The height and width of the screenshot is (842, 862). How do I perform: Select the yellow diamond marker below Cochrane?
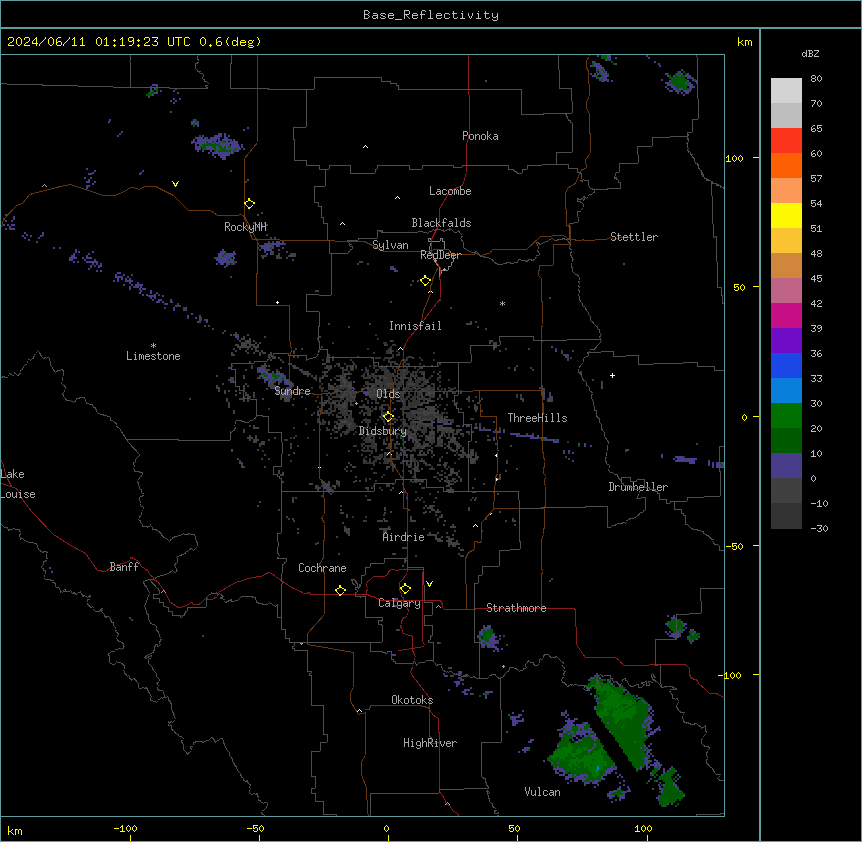[x=340, y=590]
